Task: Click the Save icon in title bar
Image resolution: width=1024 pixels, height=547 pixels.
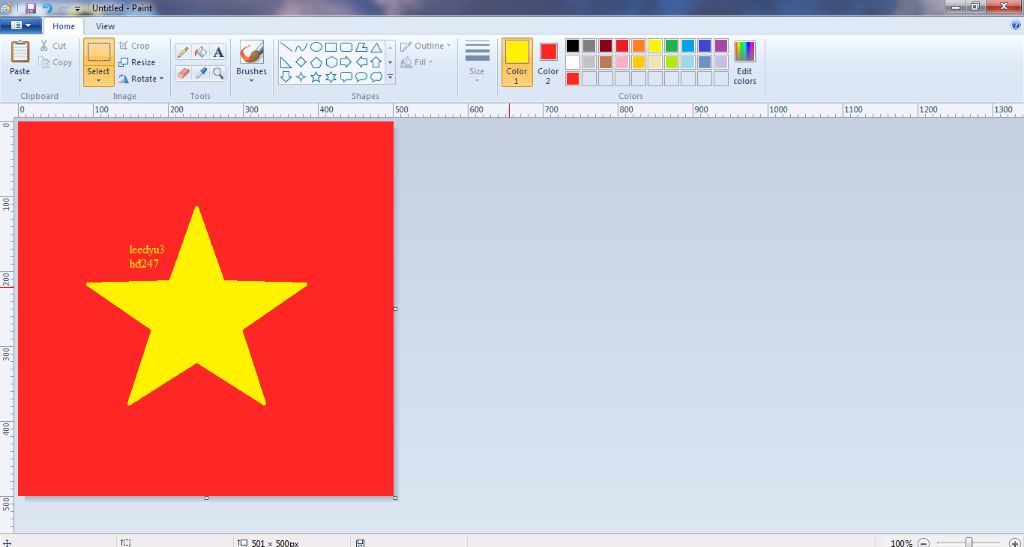Action: [x=31, y=8]
